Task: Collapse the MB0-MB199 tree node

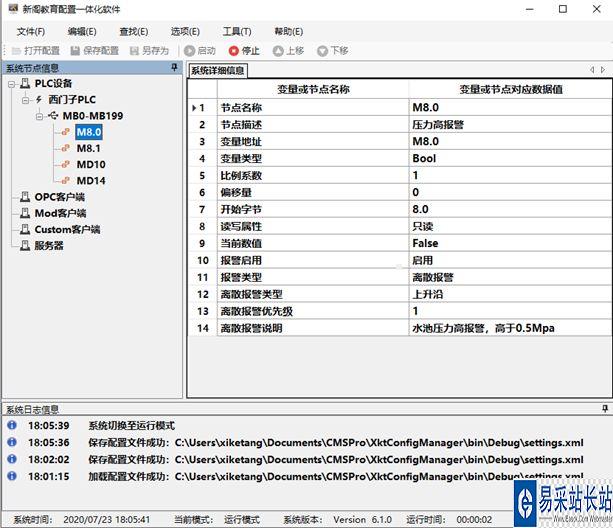Action: point(39,116)
